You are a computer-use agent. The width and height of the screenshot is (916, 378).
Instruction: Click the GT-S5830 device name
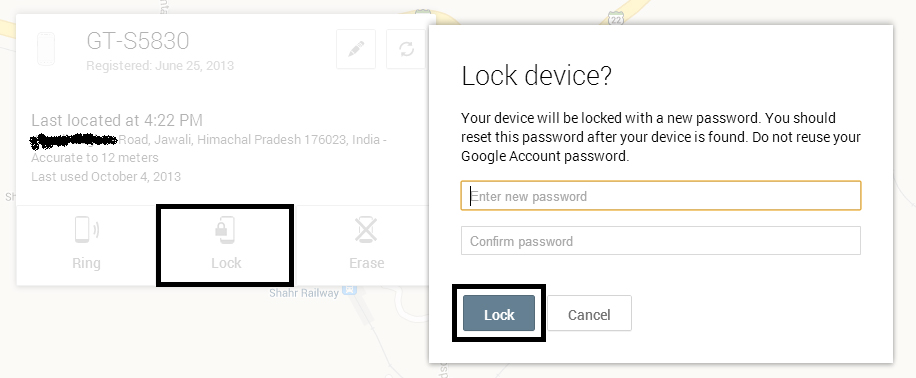[x=138, y=41]
